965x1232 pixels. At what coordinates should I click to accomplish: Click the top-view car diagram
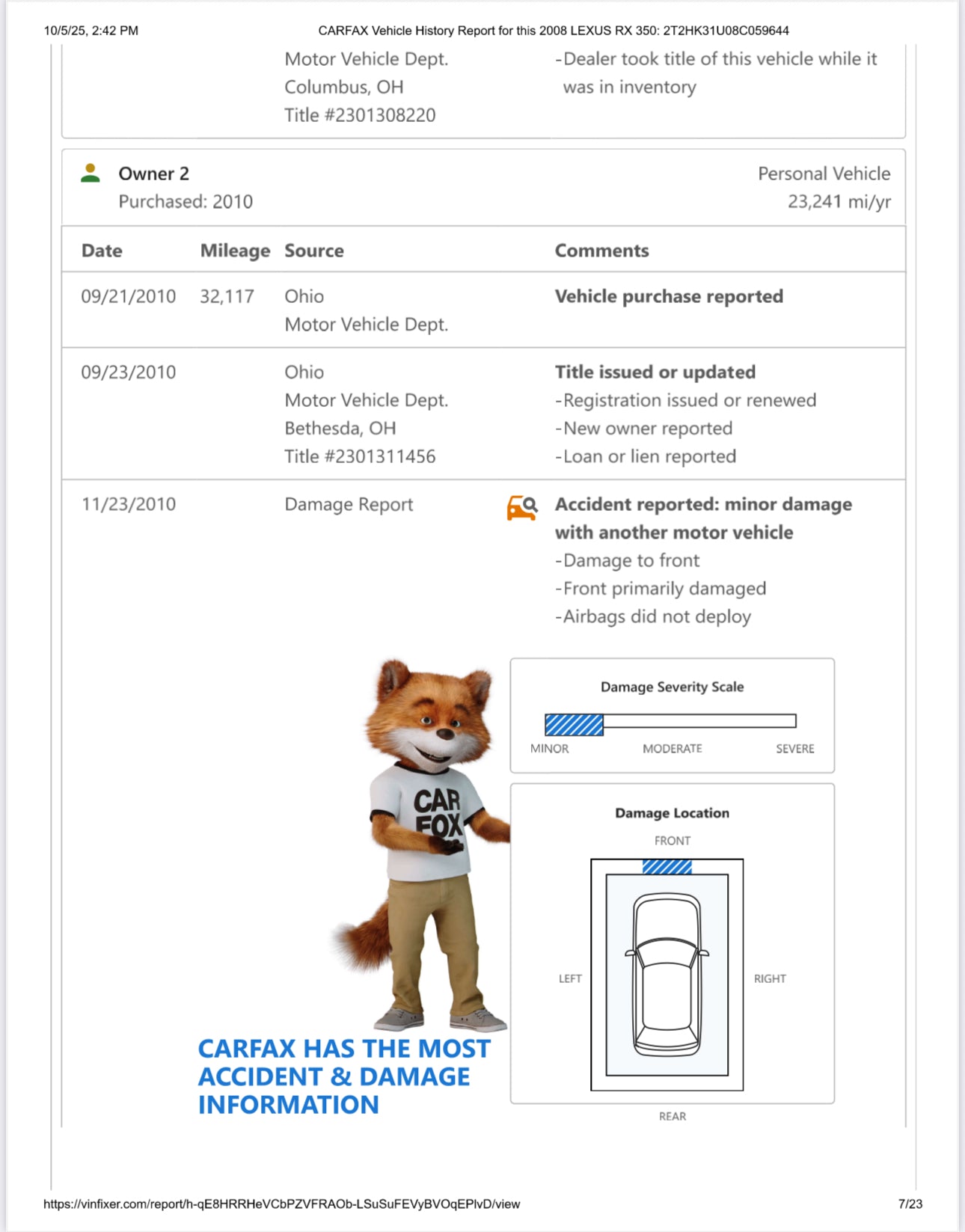pos(667,975)
